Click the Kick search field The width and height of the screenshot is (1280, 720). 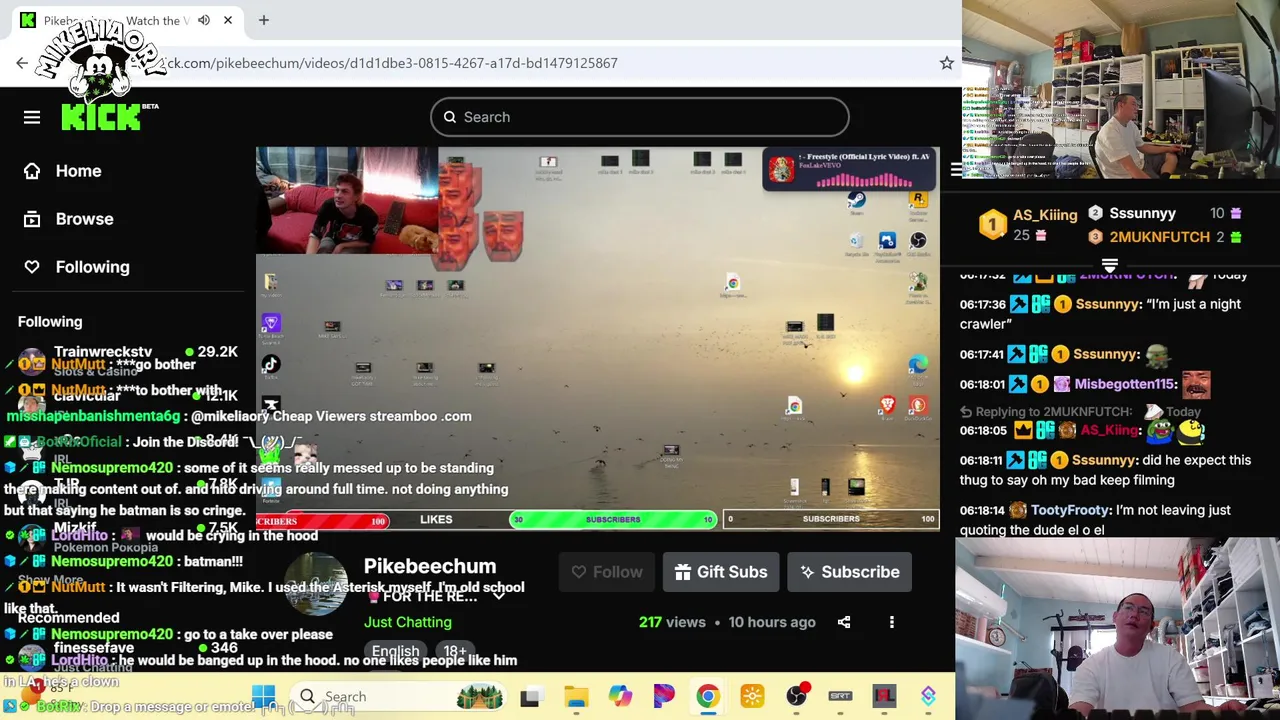[x=640, y=117]
